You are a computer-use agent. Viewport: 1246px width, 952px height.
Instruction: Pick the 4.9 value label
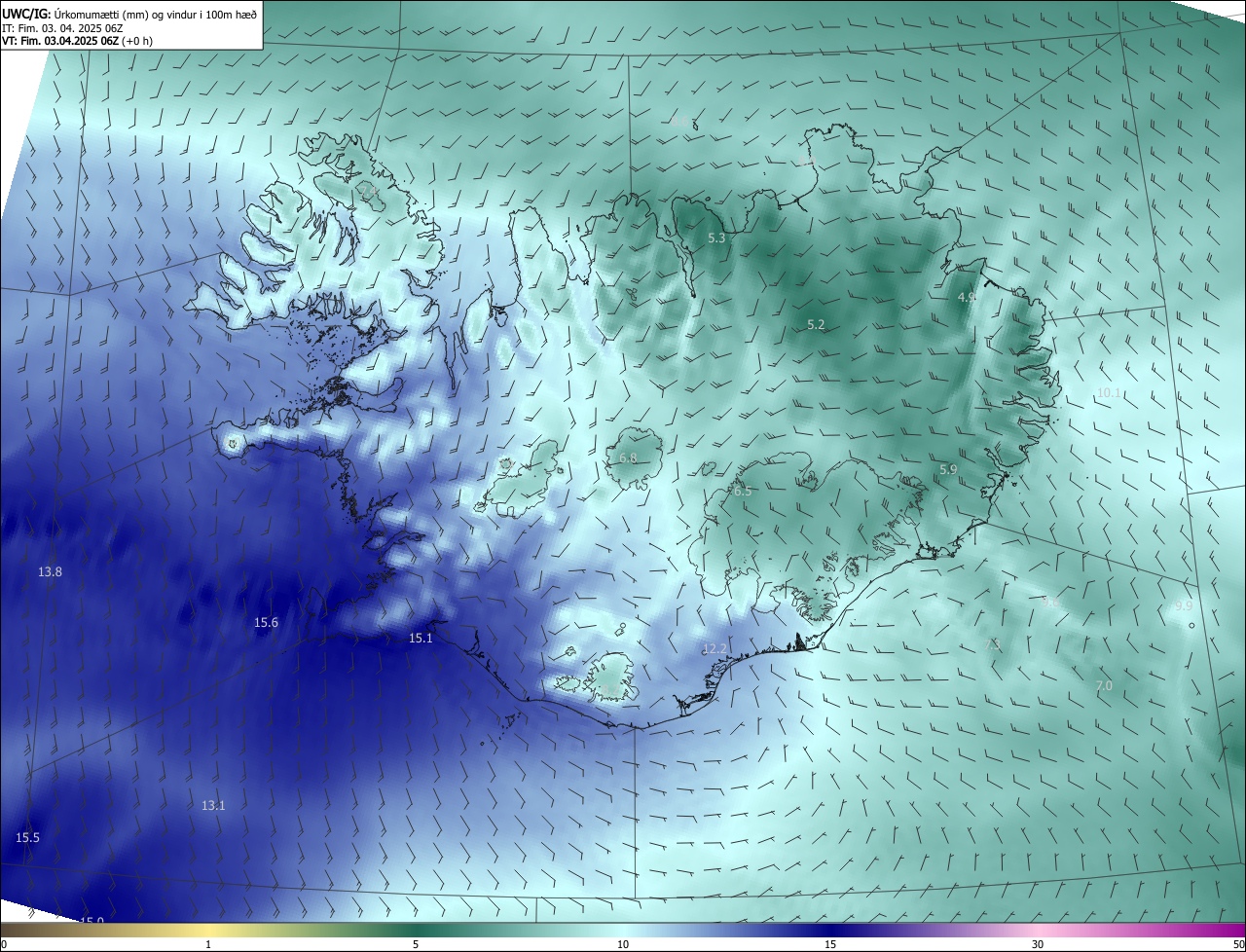click(967, 297)
